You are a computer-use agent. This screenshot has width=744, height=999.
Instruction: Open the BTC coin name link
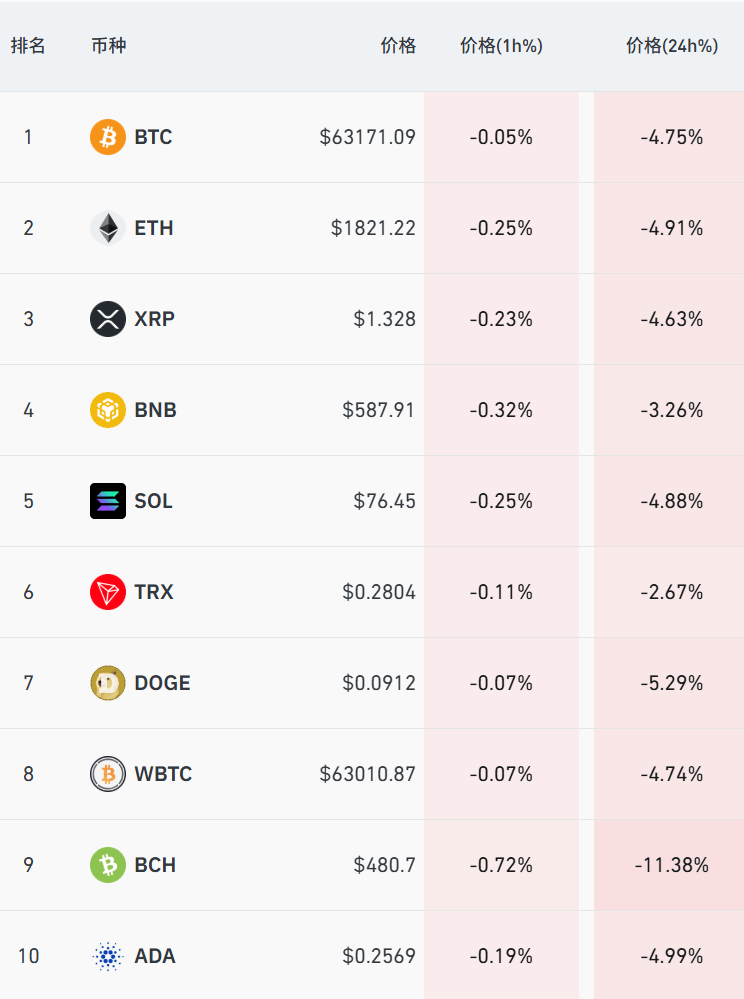(153, 137)
